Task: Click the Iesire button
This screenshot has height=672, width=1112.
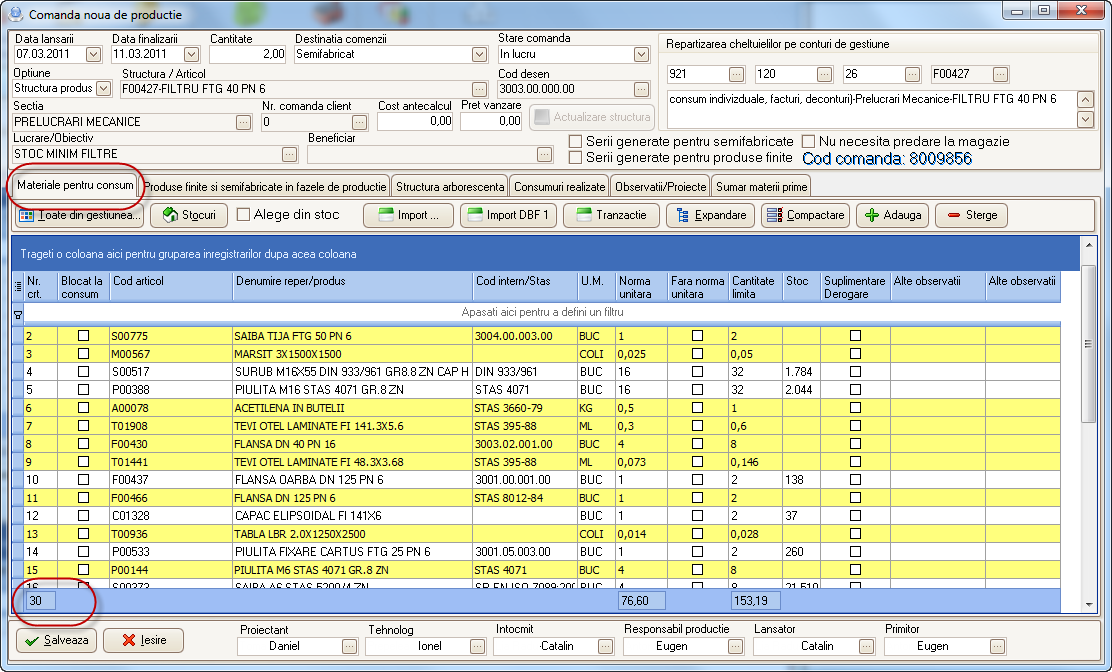Action: click(144, 640)
